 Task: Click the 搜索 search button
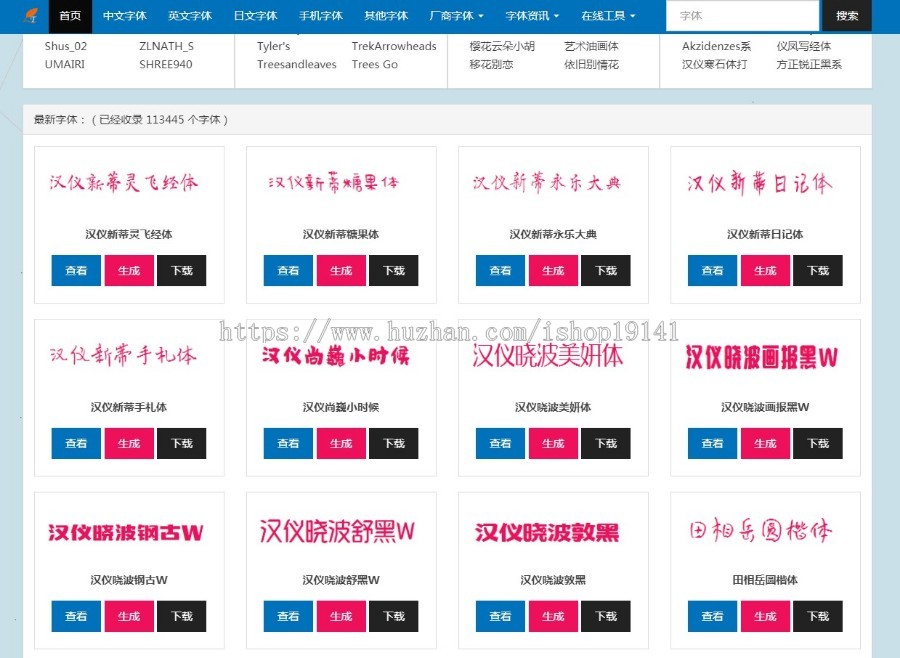point(847,16)
